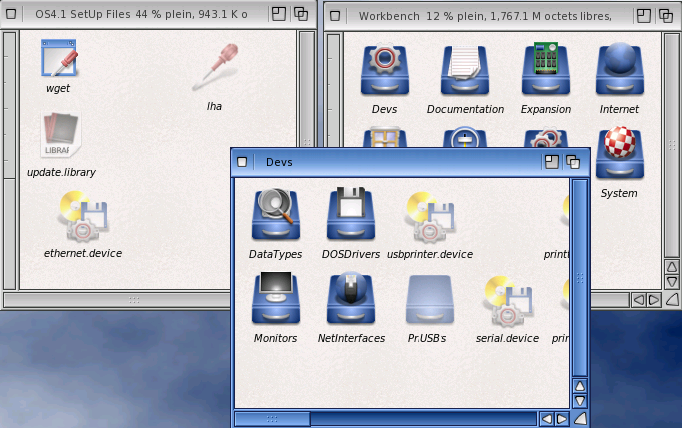
Task: Open the DOSDrivers drawer
Action: click(351, 214)
